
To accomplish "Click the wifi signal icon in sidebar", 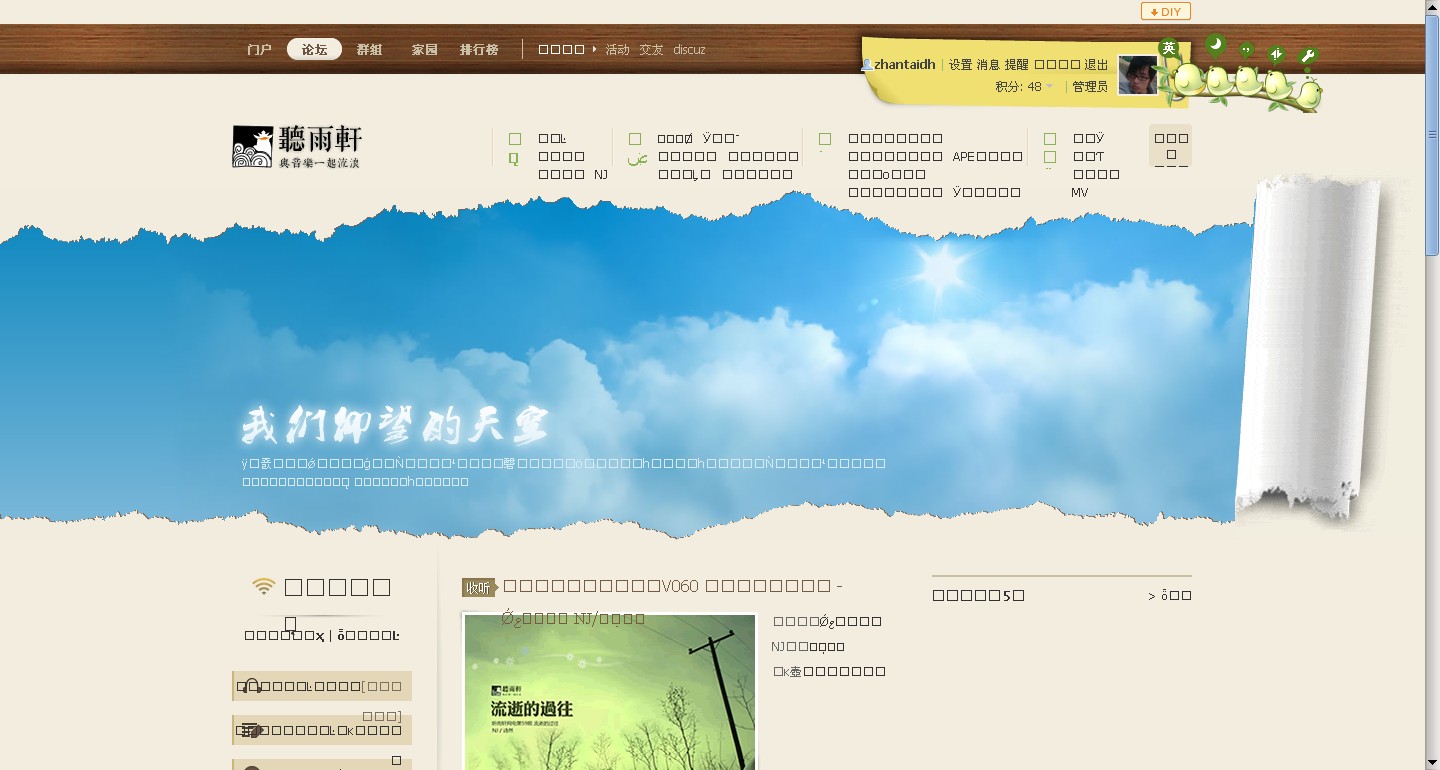I will (x=263, y=586).
